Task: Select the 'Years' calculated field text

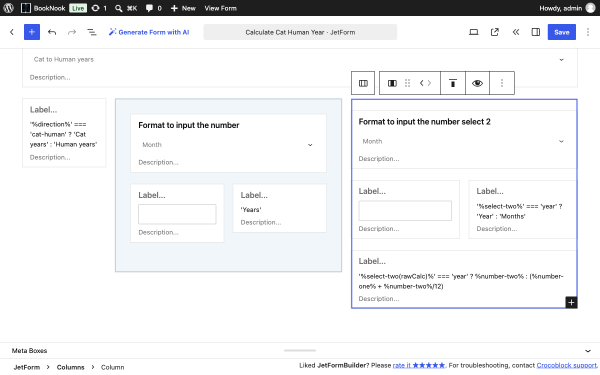Action: click(x=251, y=210)
